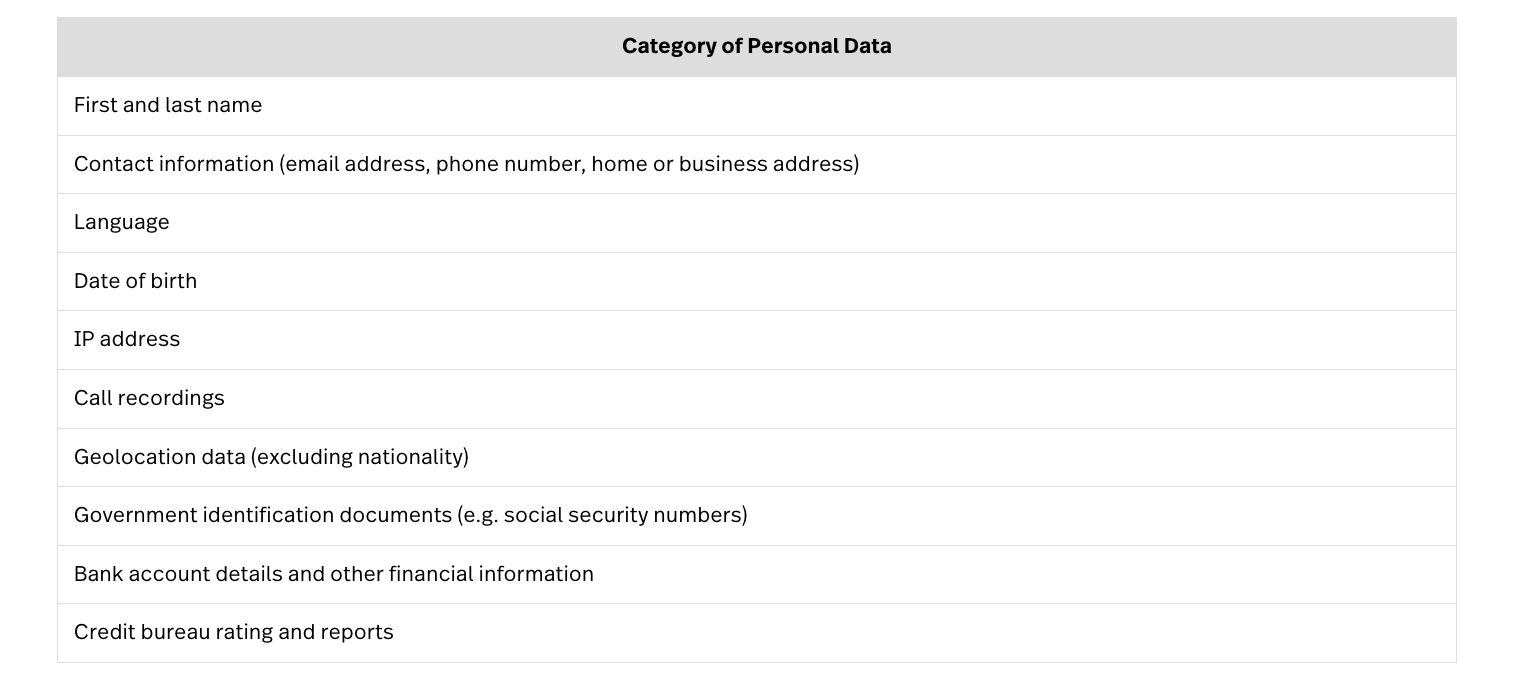The height and width of the screenshot is (688, 1514).
Task: Click the Government identification documents row
Action: coord(756,516)
